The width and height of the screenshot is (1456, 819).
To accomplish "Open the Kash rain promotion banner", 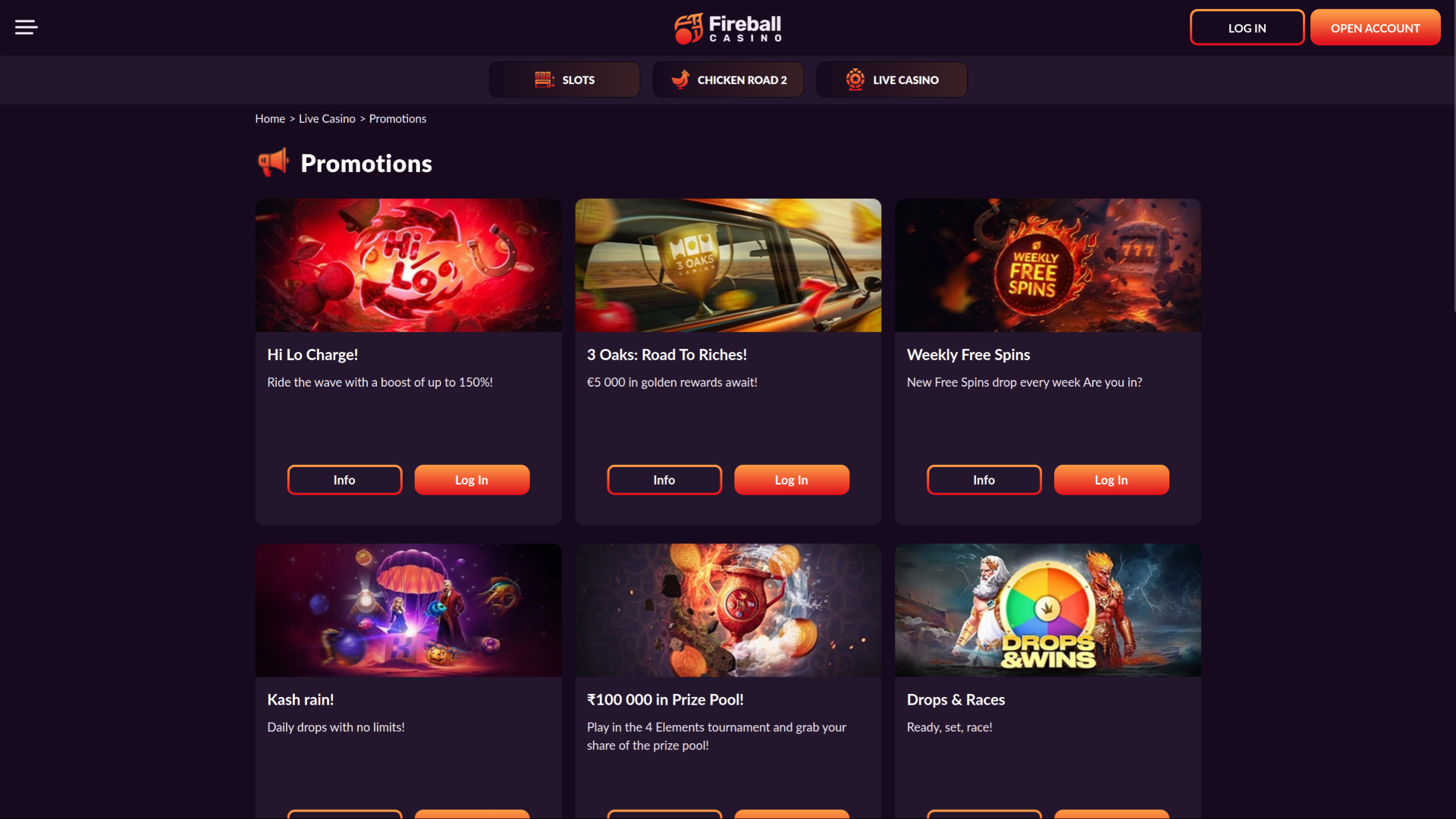I will click(x=408, y=610).
